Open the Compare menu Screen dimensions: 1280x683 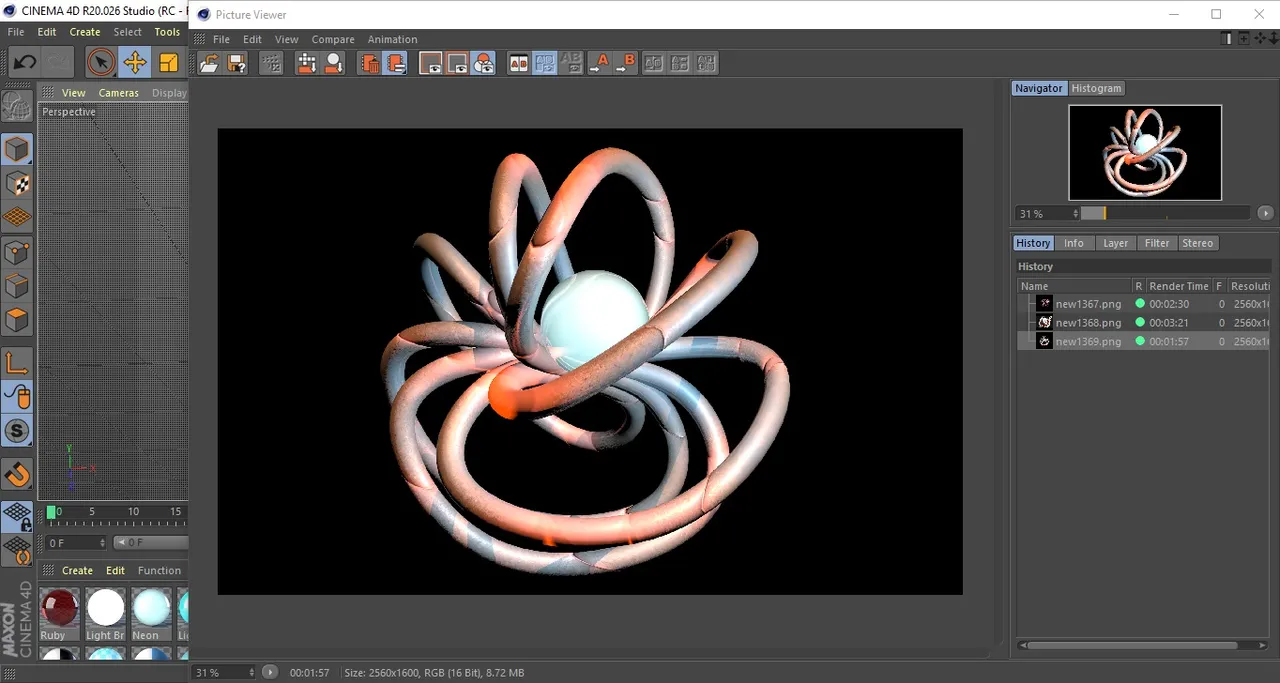point(333,40)
